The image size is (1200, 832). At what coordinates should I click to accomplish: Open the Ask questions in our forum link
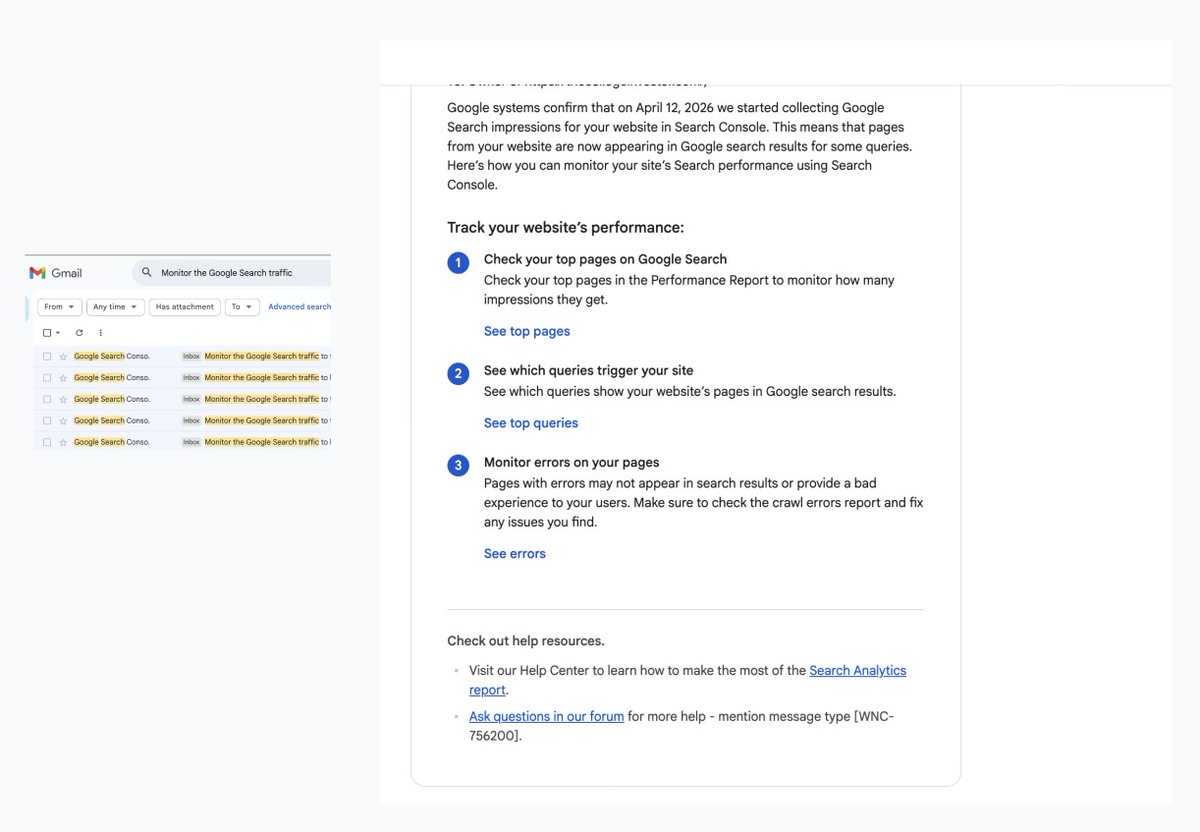pyautogui.click(x=546, y=716)
